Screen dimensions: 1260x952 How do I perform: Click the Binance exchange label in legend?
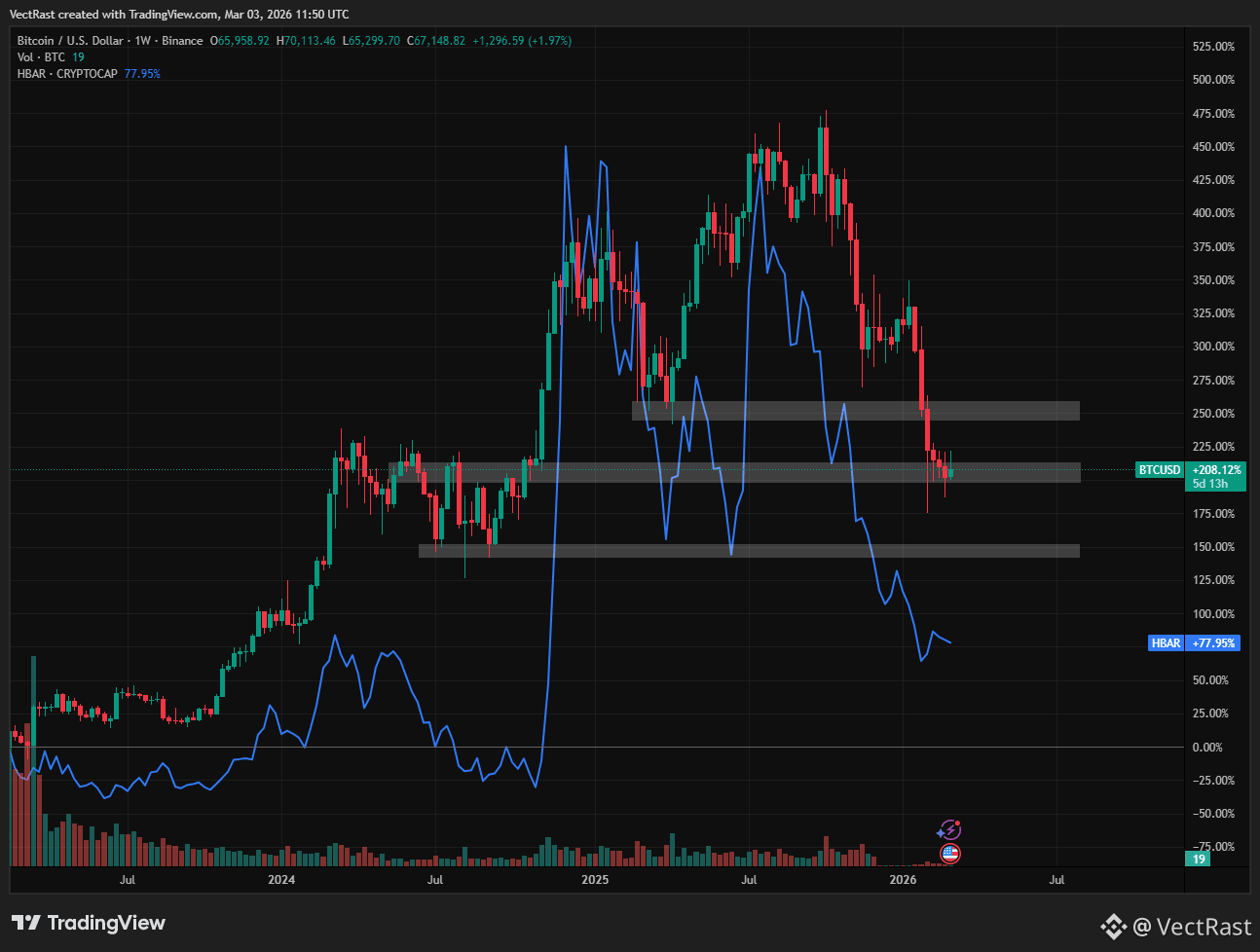182,41
